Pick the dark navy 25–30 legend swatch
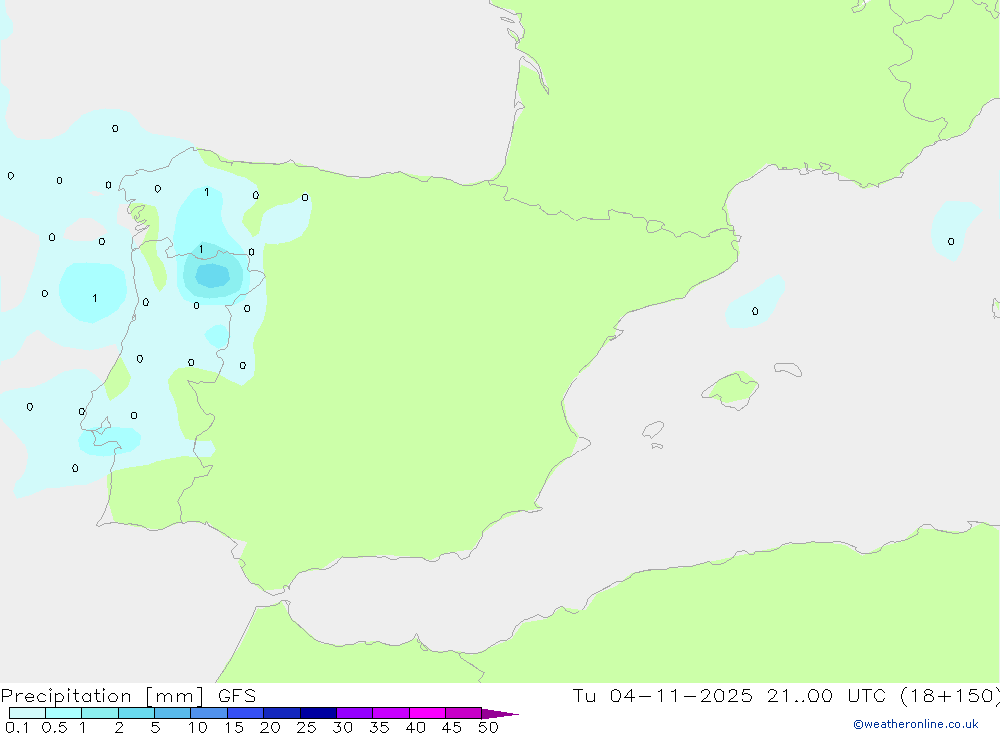The height and width of the screenshot is (733, 1000). [318, 713]
